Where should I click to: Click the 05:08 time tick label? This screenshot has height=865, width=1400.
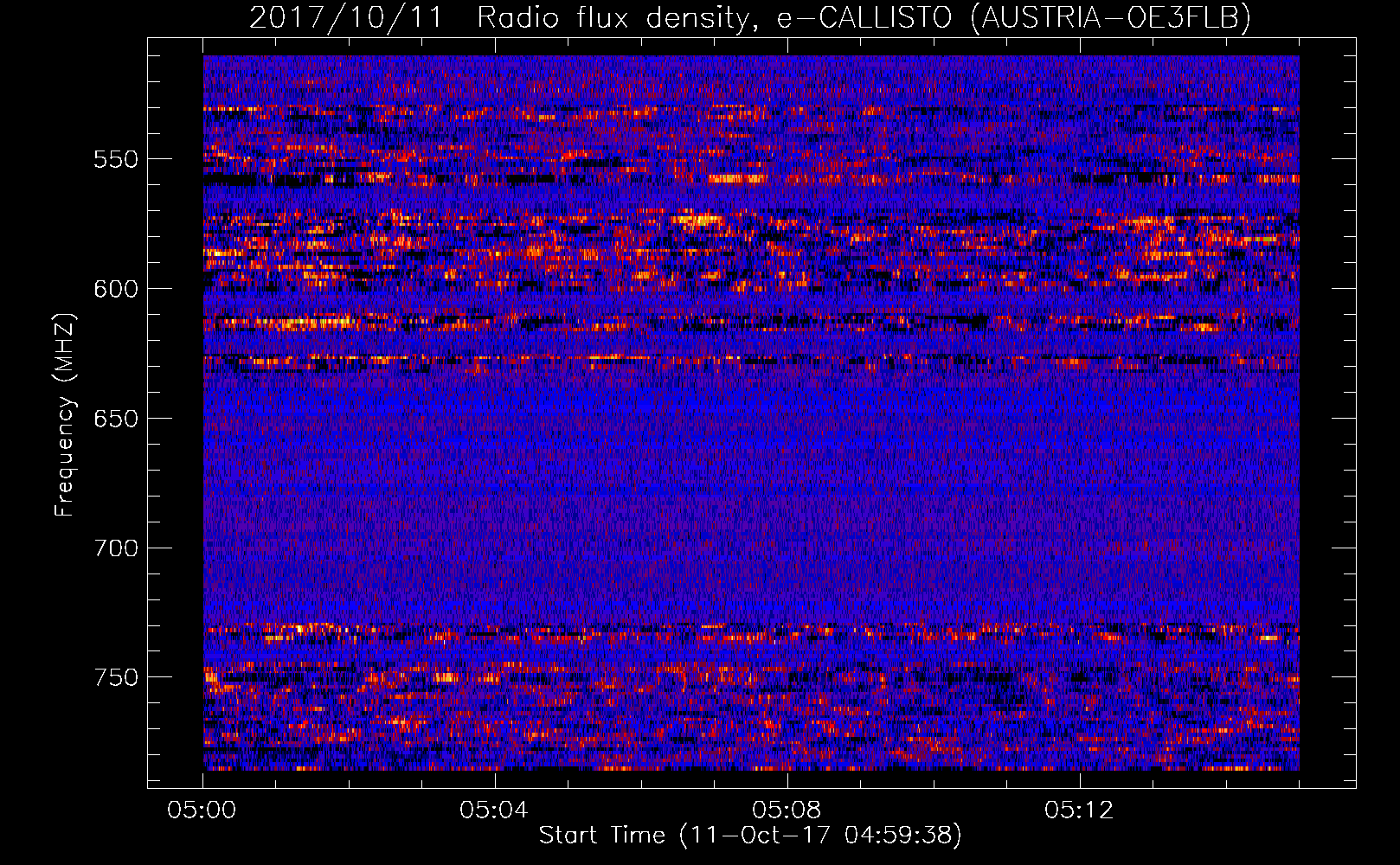tap(787, 811)
